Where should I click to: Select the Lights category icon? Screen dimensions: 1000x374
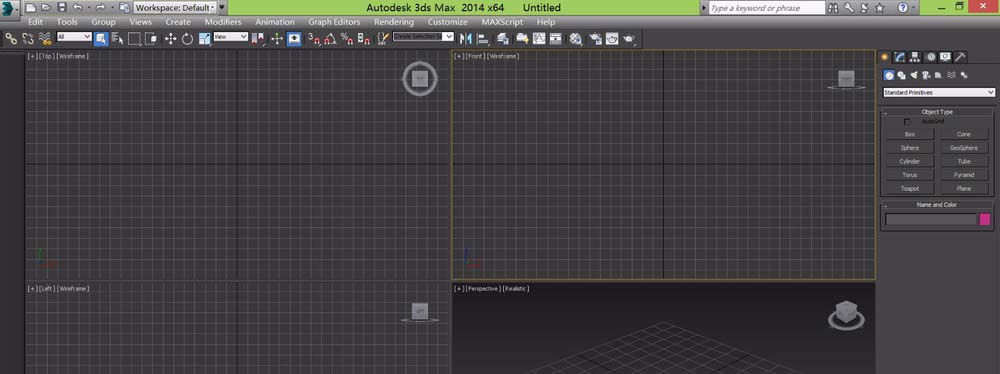914,75
